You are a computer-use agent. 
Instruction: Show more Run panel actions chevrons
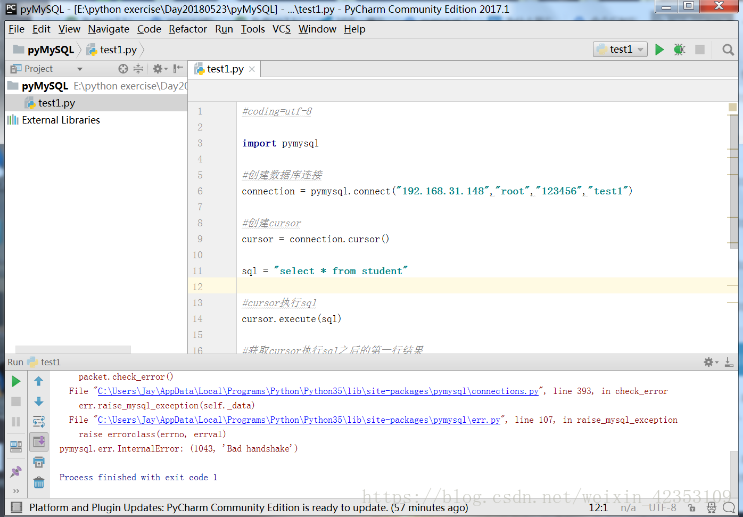tap(16, 490)
